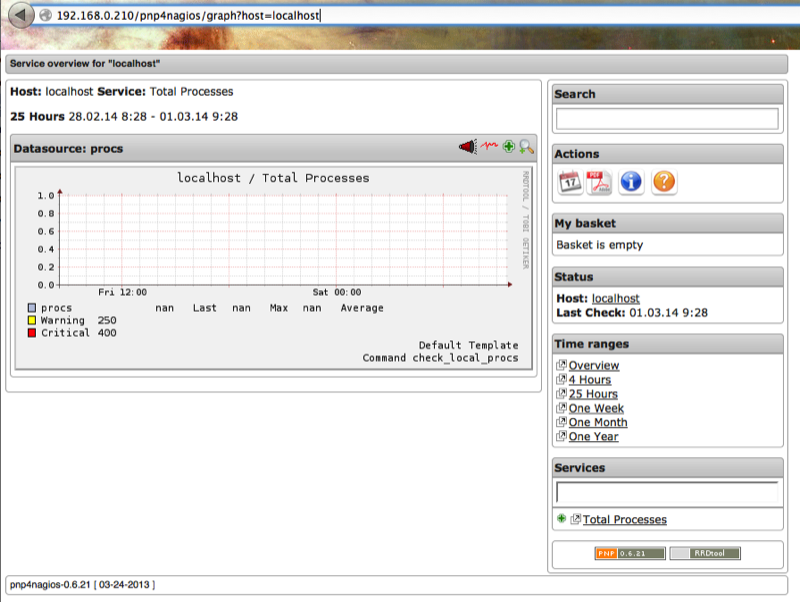The image size is (800, 602).
Task: Click the blue info icon
Action: 631,181
